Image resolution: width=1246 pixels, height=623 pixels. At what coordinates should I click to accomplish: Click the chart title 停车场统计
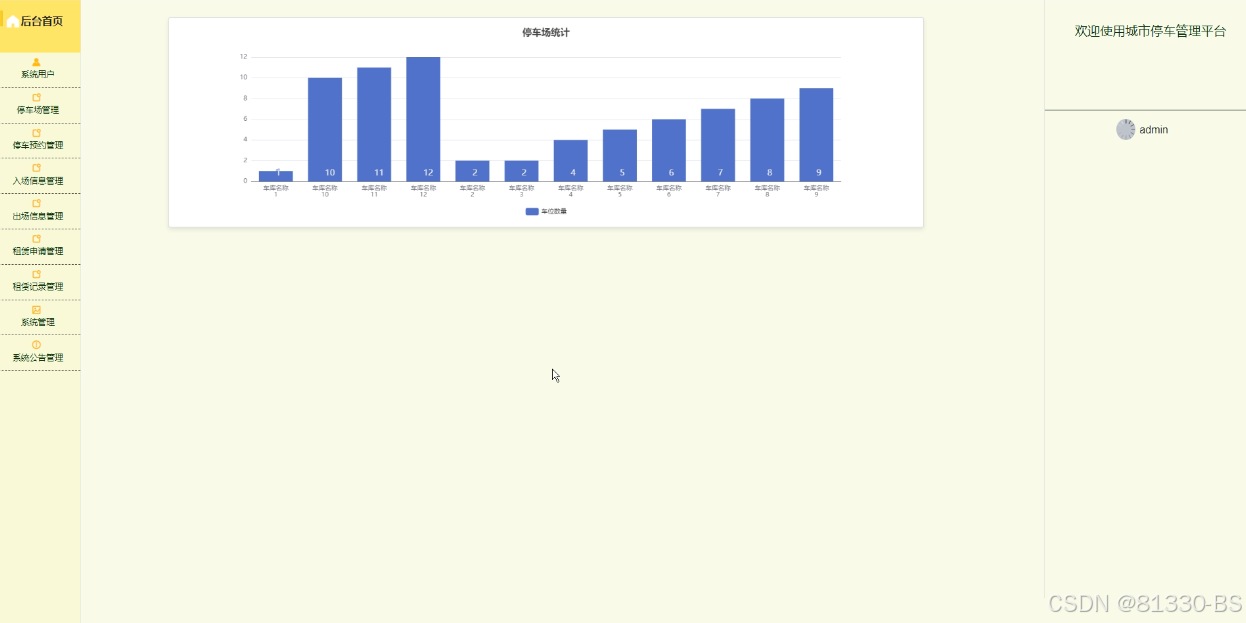(x=545, y=33)
